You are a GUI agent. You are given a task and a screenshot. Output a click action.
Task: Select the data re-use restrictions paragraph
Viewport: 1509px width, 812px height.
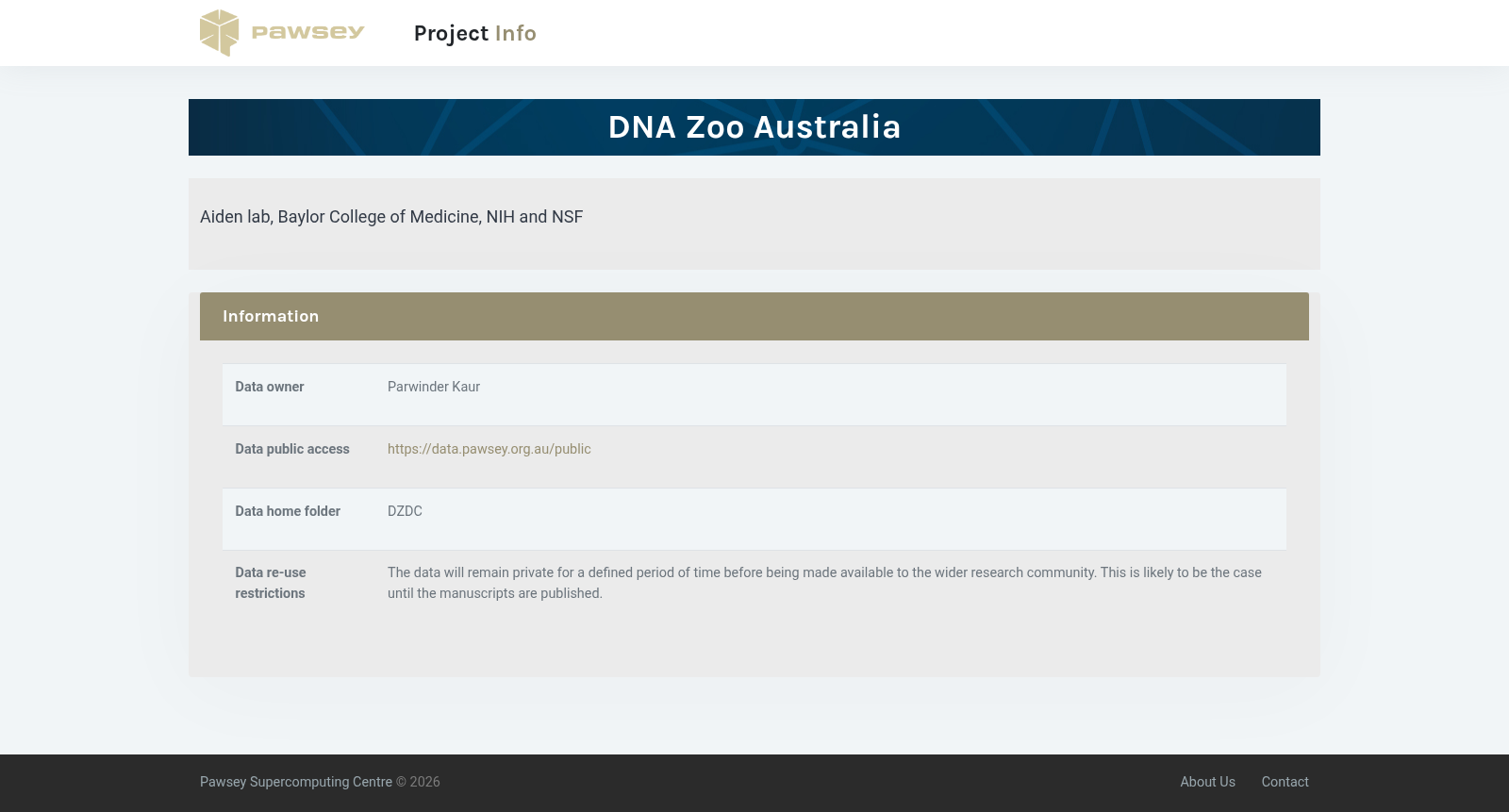coord(824,583)
